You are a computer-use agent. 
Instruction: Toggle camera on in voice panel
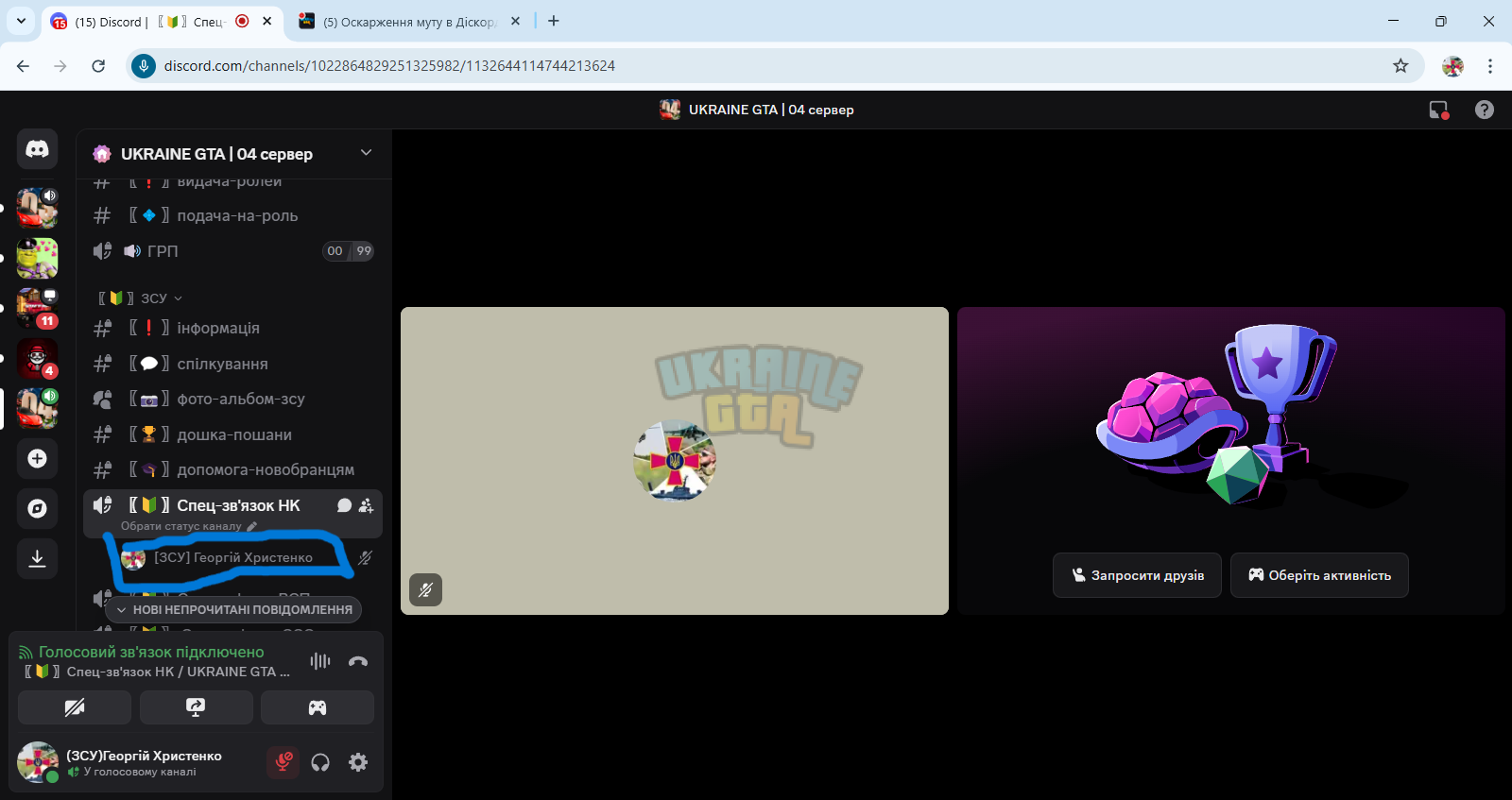point(75,707)
